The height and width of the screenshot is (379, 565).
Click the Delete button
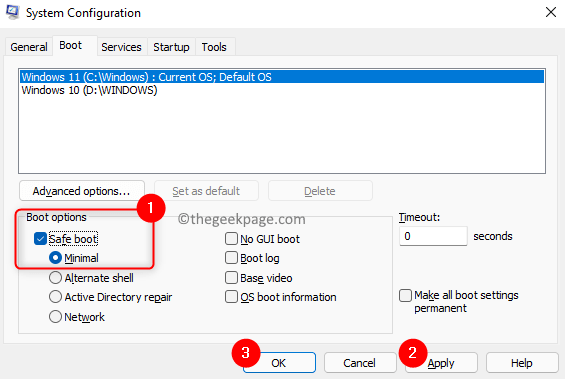[x=320, y=191]
